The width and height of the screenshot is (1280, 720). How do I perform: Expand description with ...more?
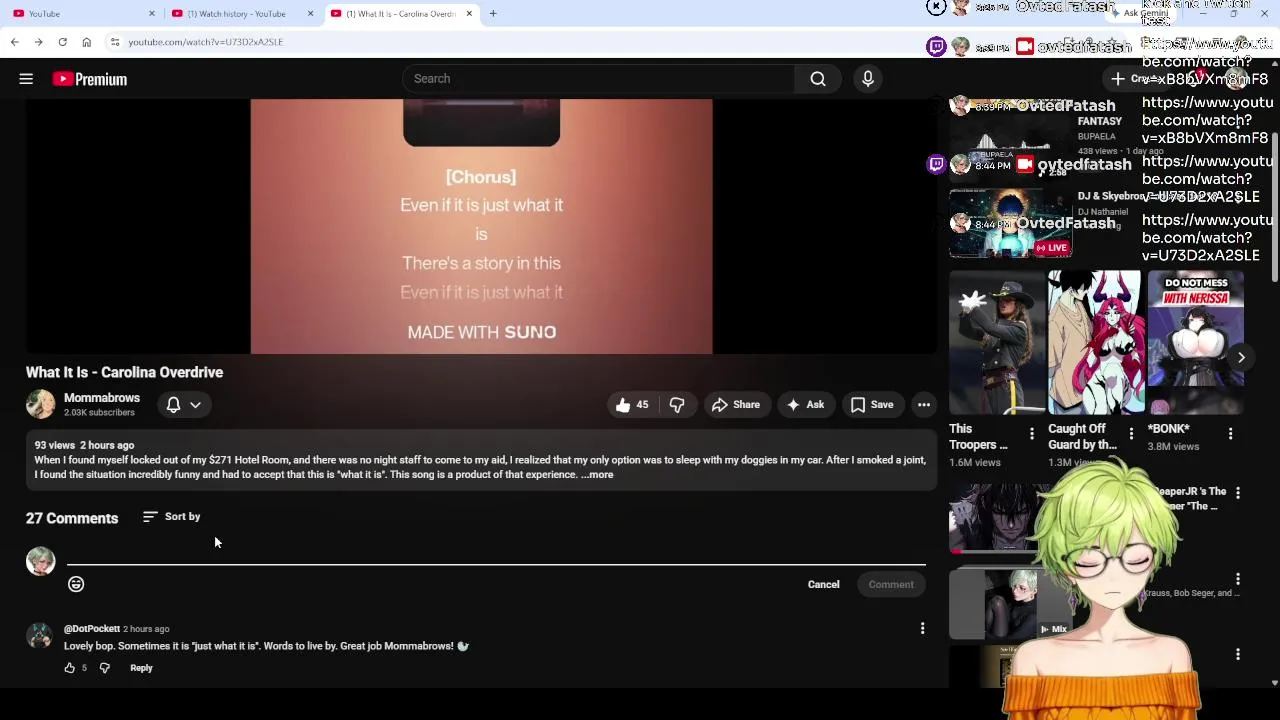pyautogui.click(x=597, y=475)
